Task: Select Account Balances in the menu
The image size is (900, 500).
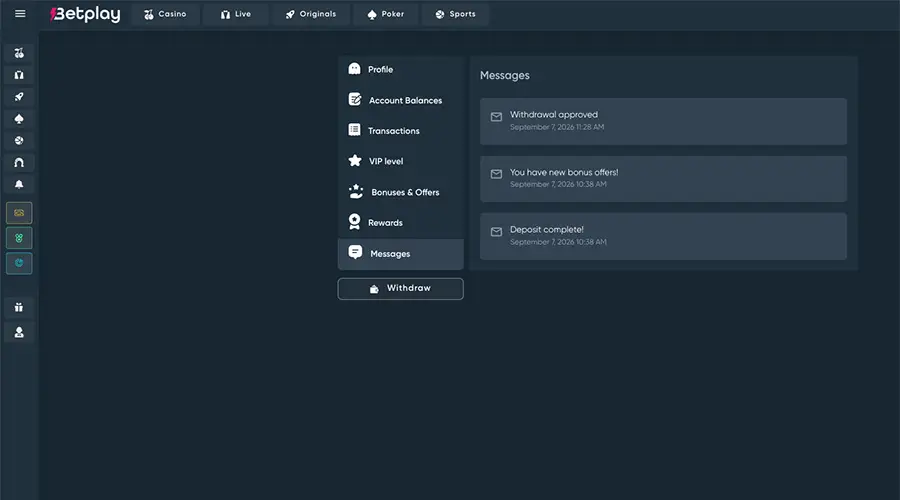Action: point(401,100)
